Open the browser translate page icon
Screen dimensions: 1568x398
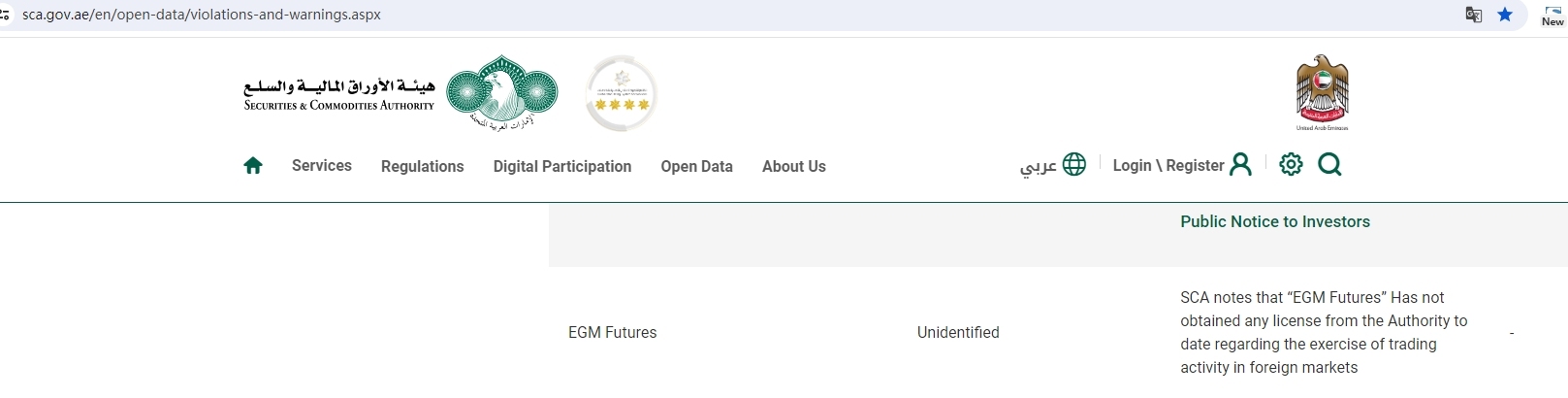[1474, 15]
